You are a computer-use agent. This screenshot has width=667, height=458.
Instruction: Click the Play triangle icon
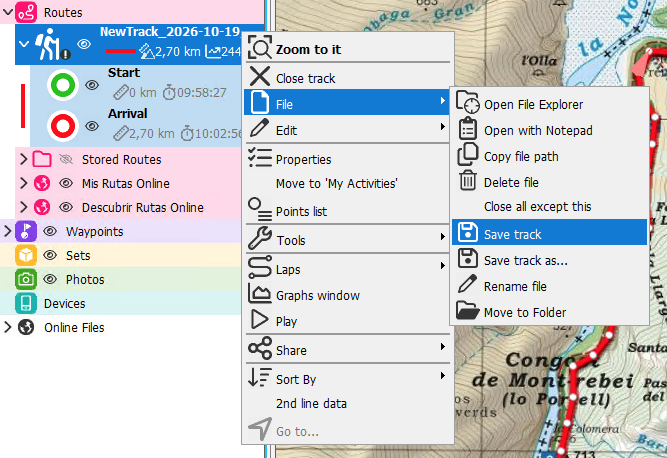pyautogui.click(x=259, y=319)
